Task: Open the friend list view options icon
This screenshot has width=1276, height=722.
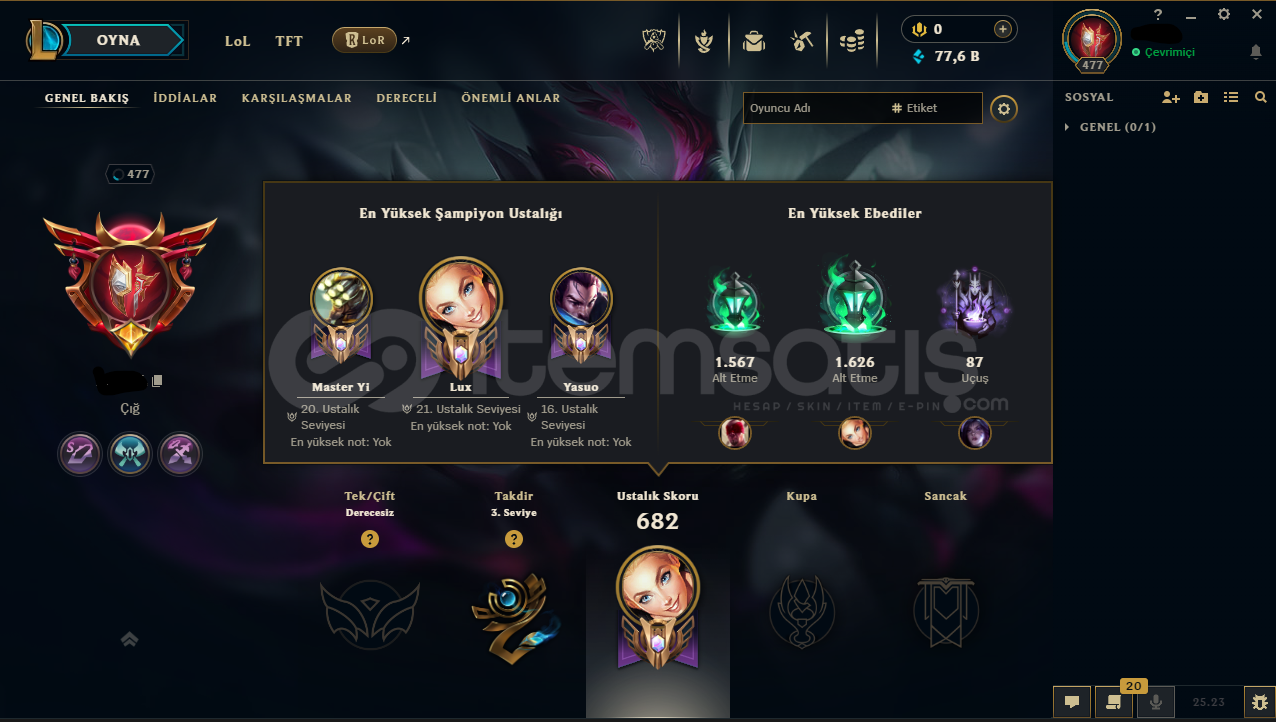Action: pyautogui.click(x=1231, y=97)
